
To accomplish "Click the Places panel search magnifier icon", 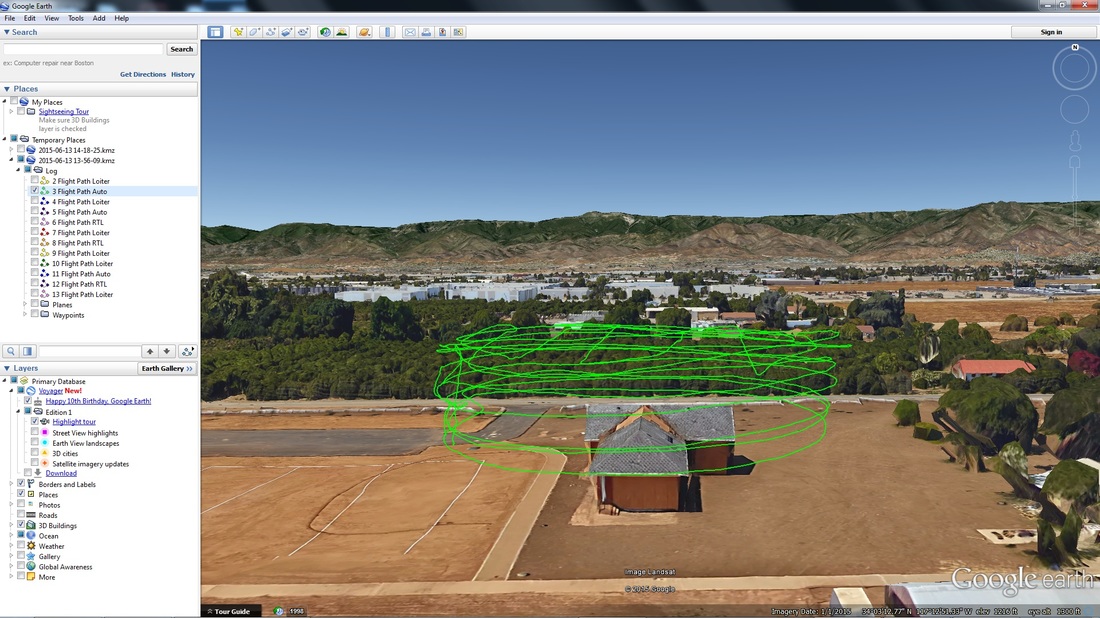I will (x=11, y=351).
